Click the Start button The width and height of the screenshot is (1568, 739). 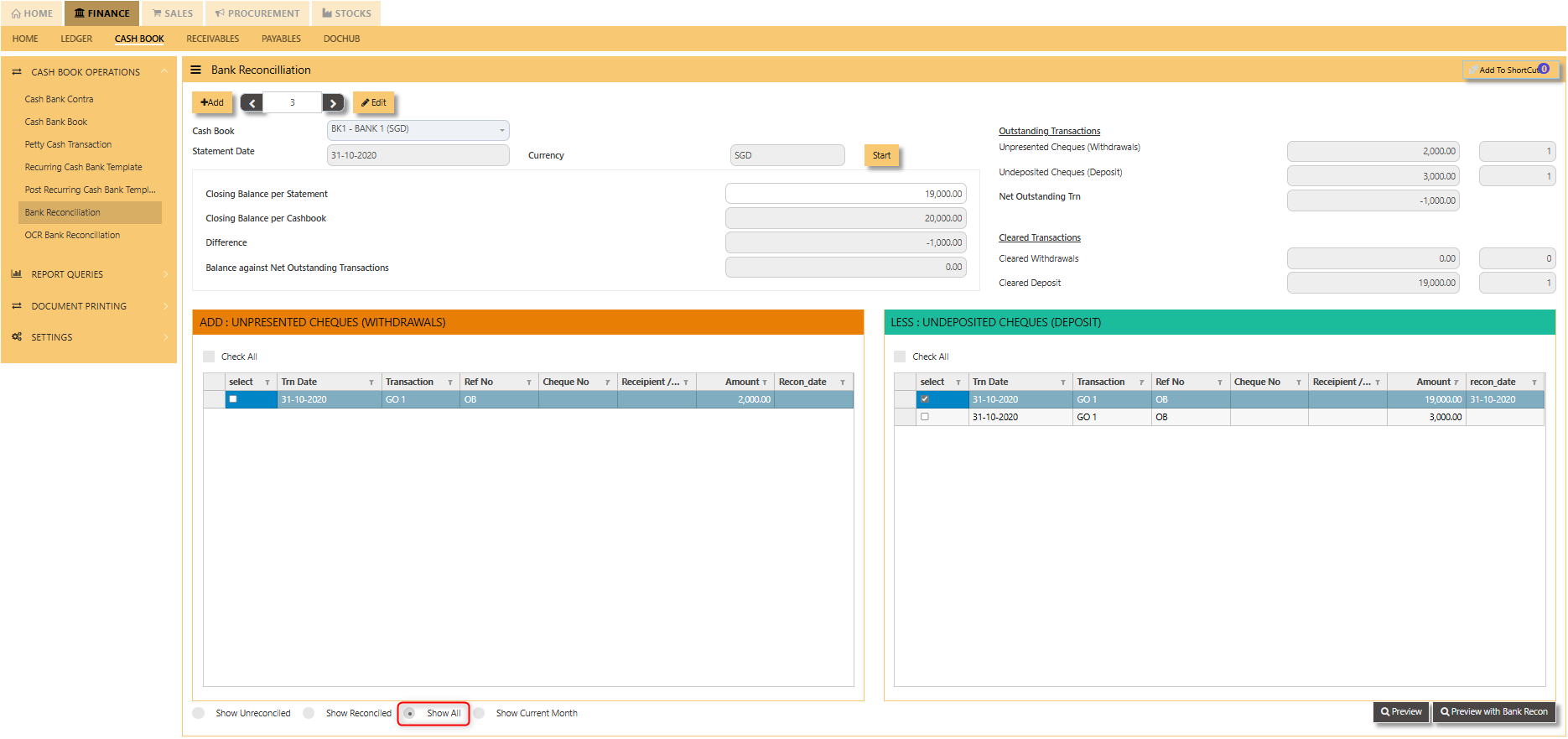[881, 155]
